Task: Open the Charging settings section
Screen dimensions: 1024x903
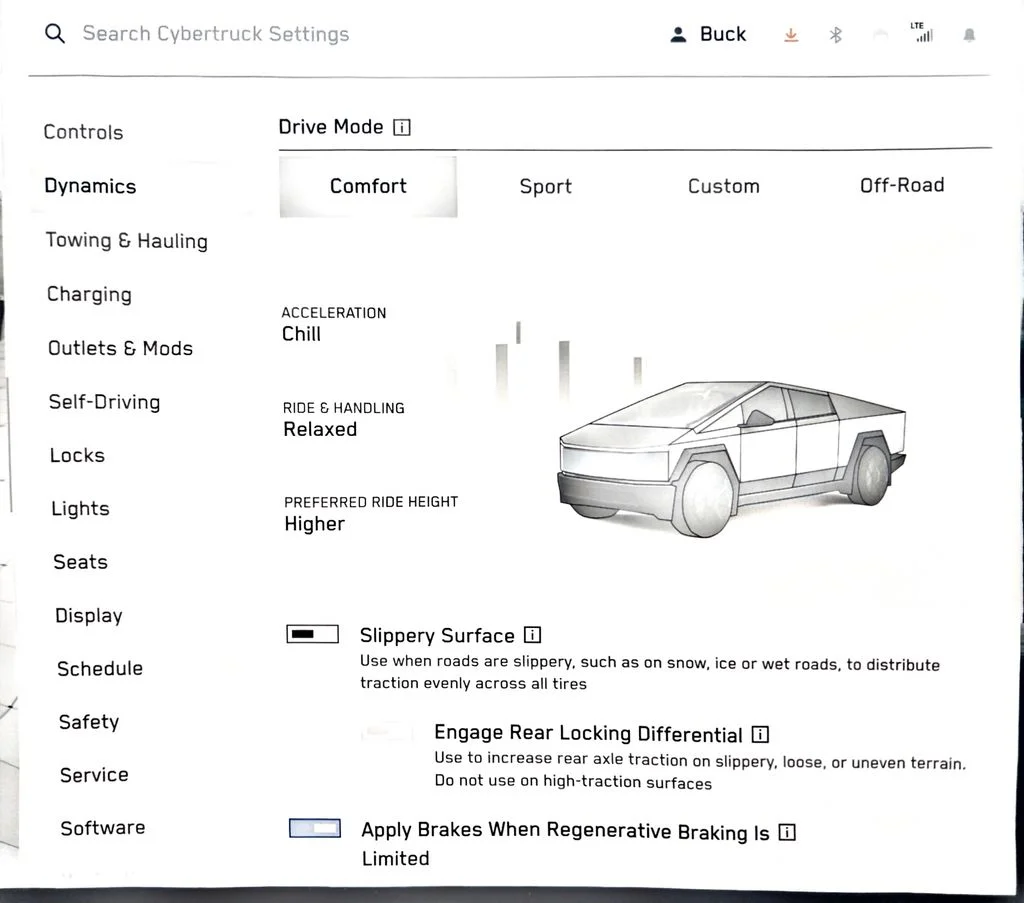Action: 89,294
